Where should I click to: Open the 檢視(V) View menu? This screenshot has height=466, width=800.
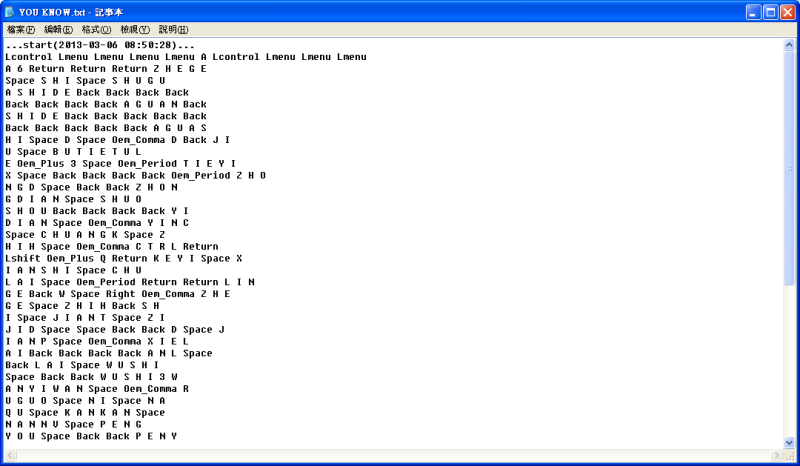pos(135,30)
